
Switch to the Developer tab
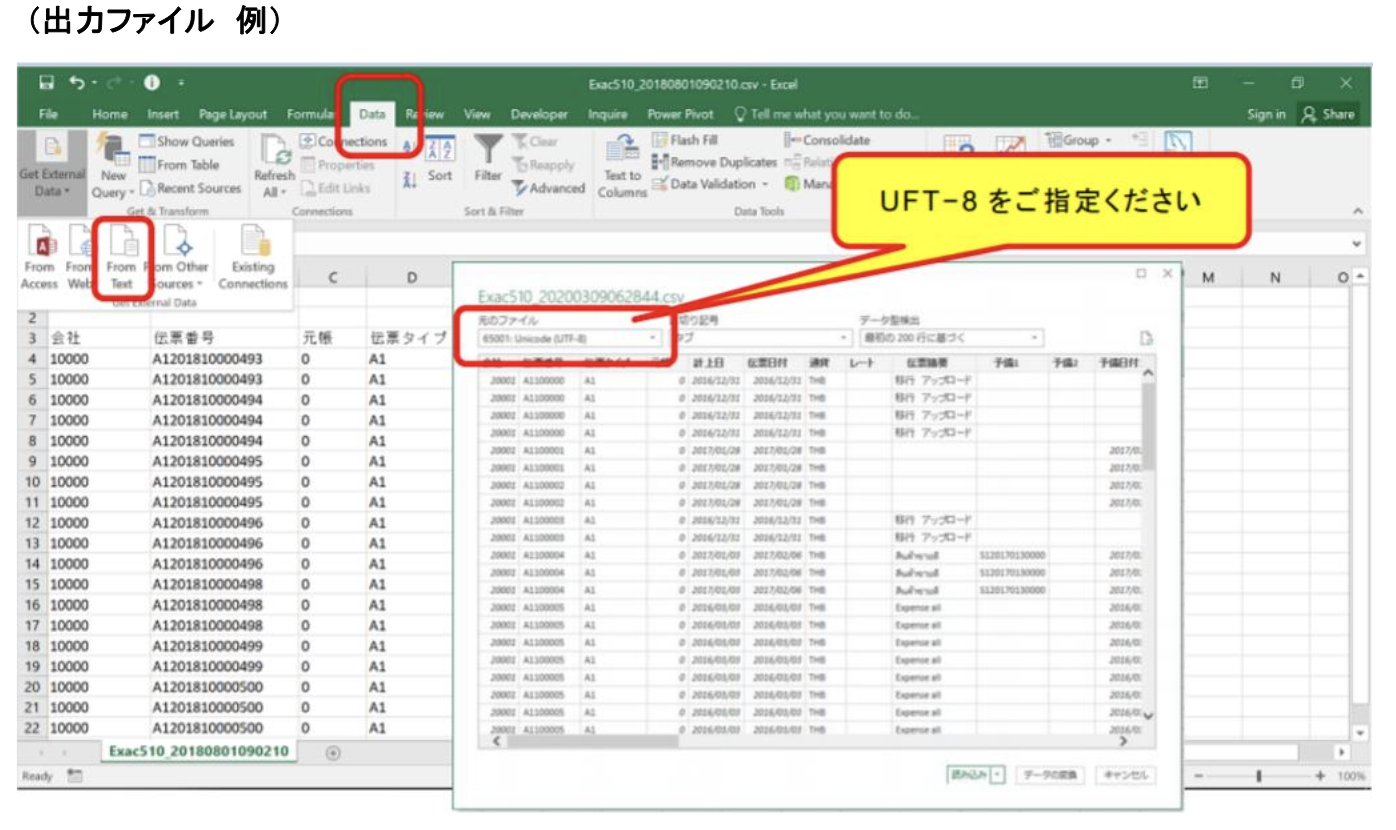[539, 114]
